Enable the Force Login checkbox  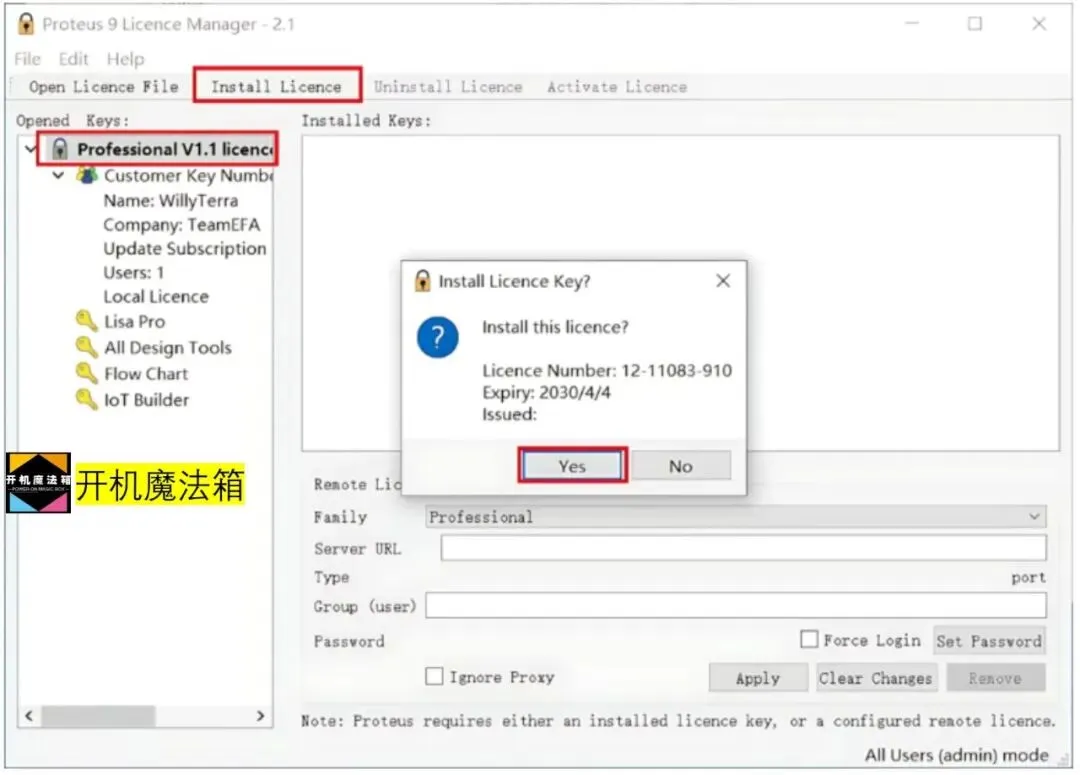click(809, 639)
